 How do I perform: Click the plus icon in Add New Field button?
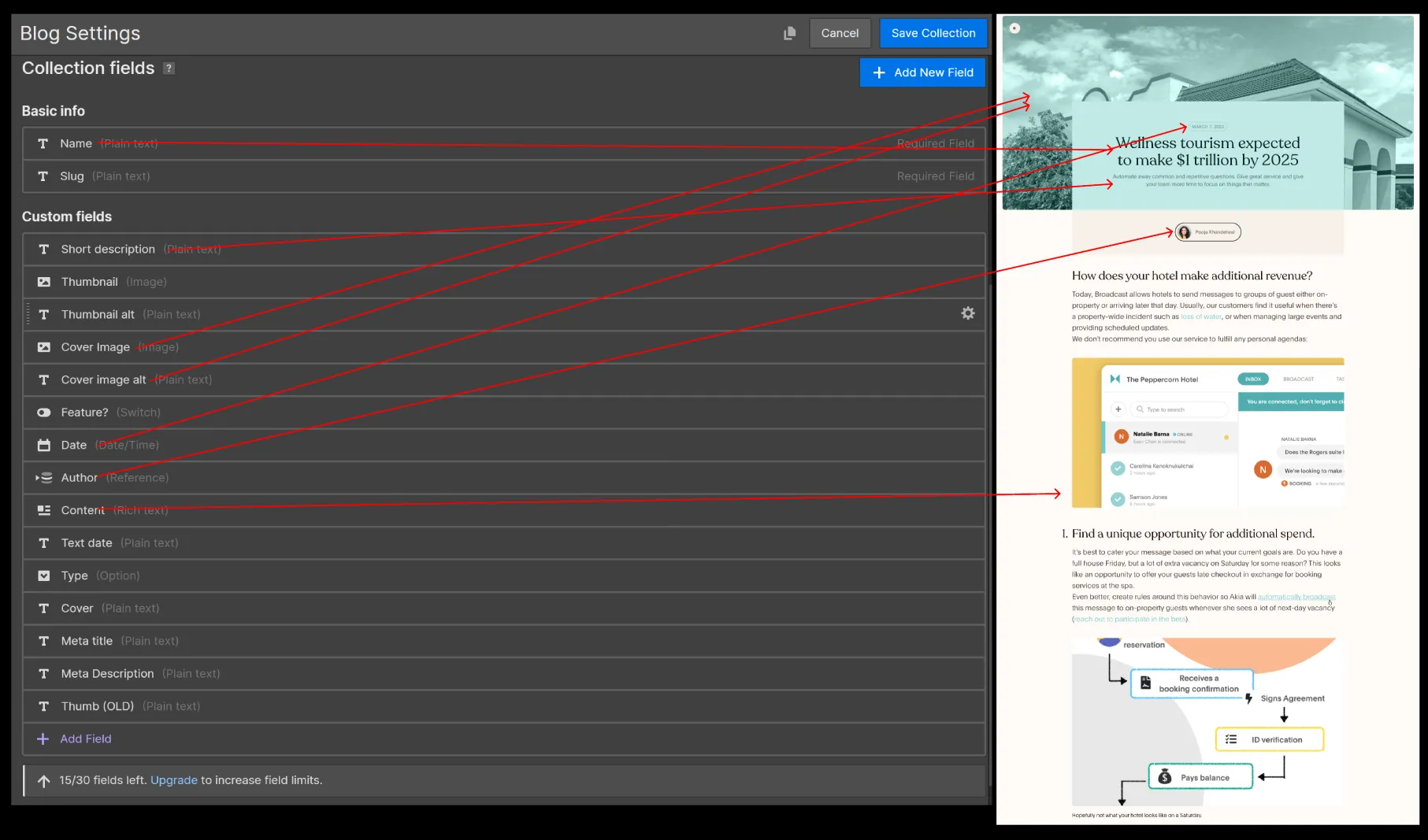click(x=879, y=72)
